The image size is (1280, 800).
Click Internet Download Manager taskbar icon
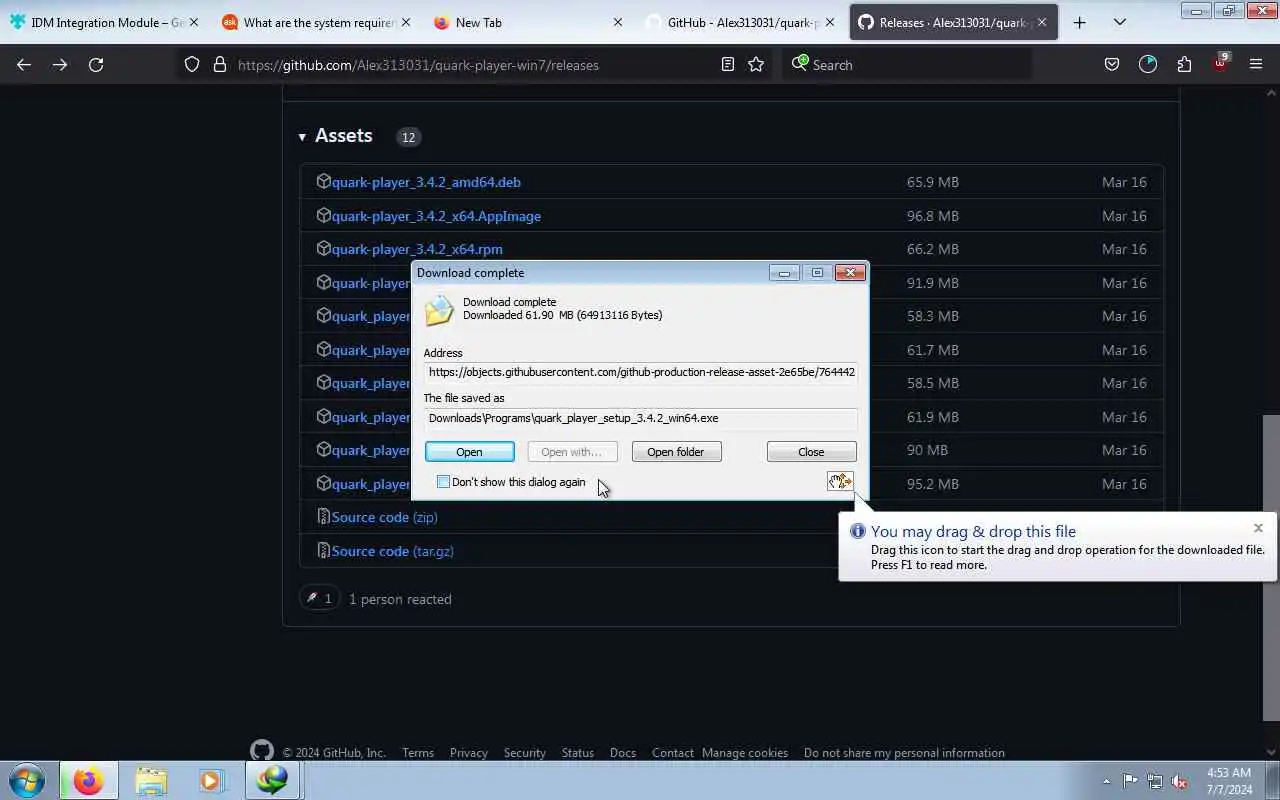(x=272, y=781)
